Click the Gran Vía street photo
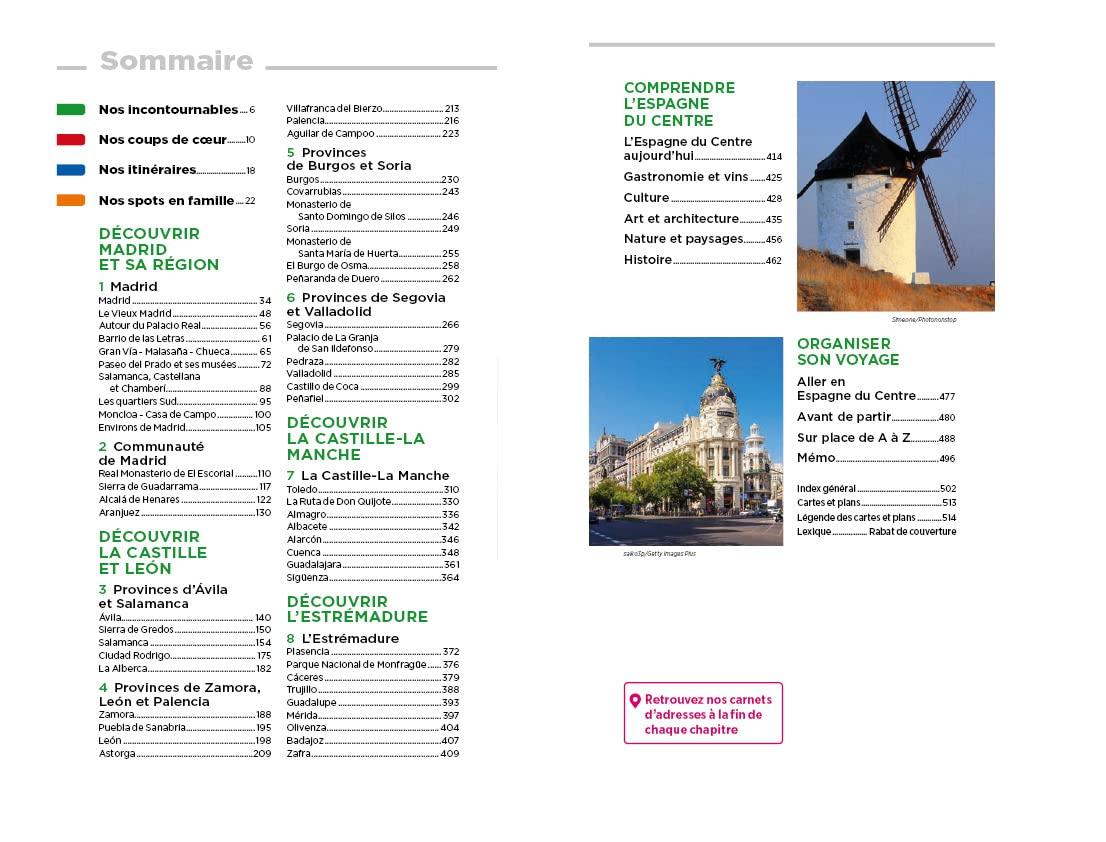This screenshot has width=1106, height=842. [686, 440]
